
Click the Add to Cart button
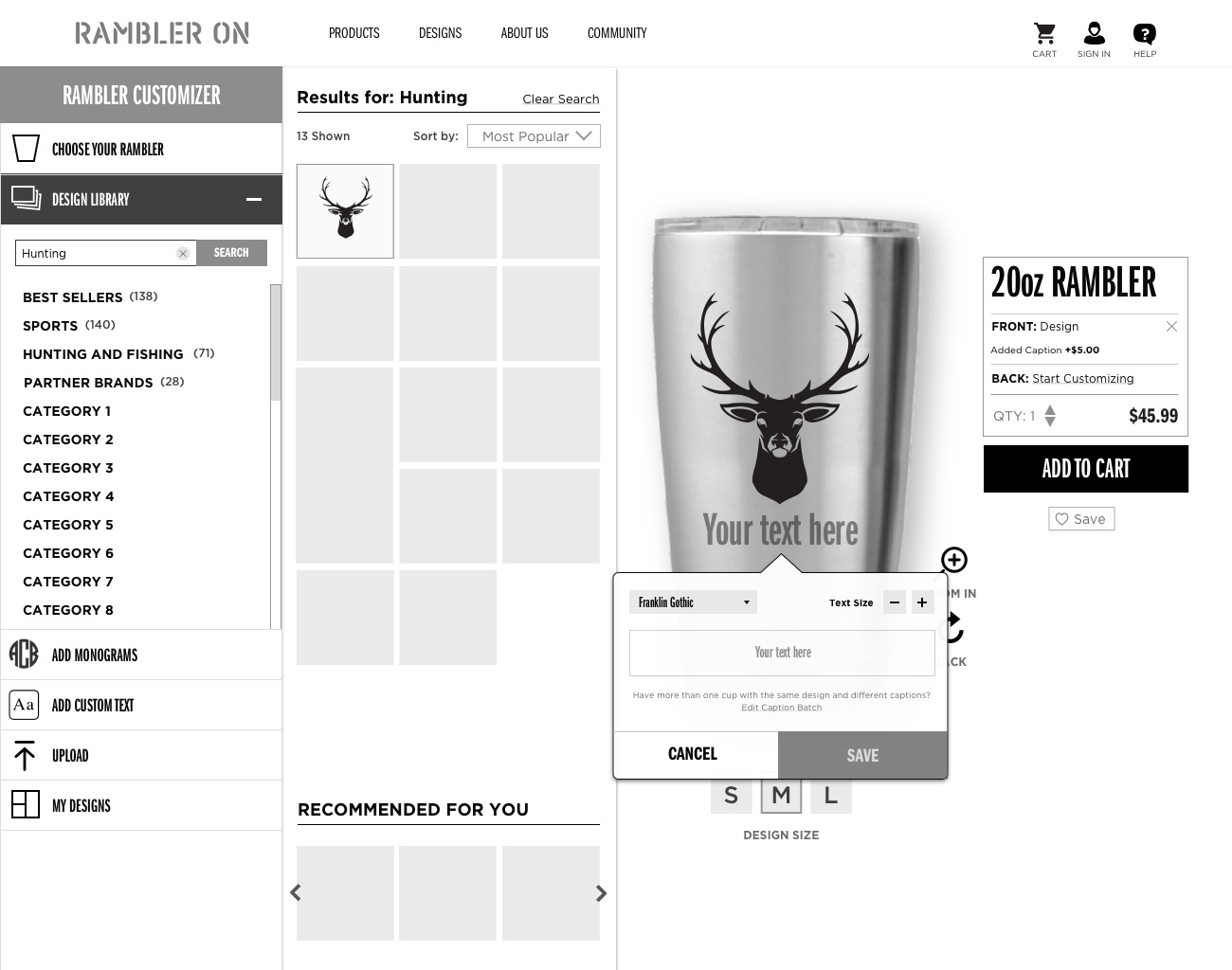click(1086, 469)
